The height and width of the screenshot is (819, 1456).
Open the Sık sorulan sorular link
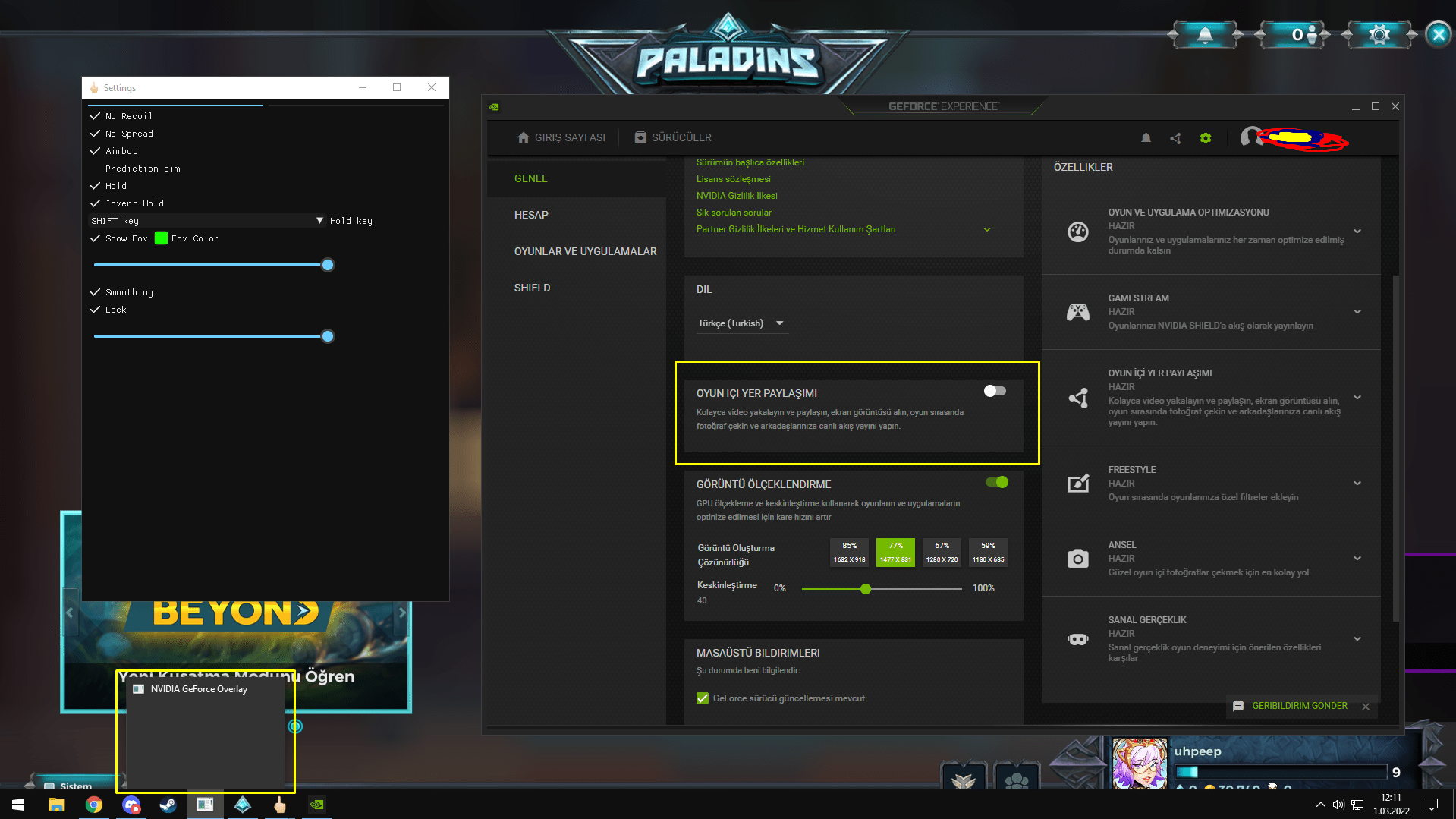pos(734,213)
